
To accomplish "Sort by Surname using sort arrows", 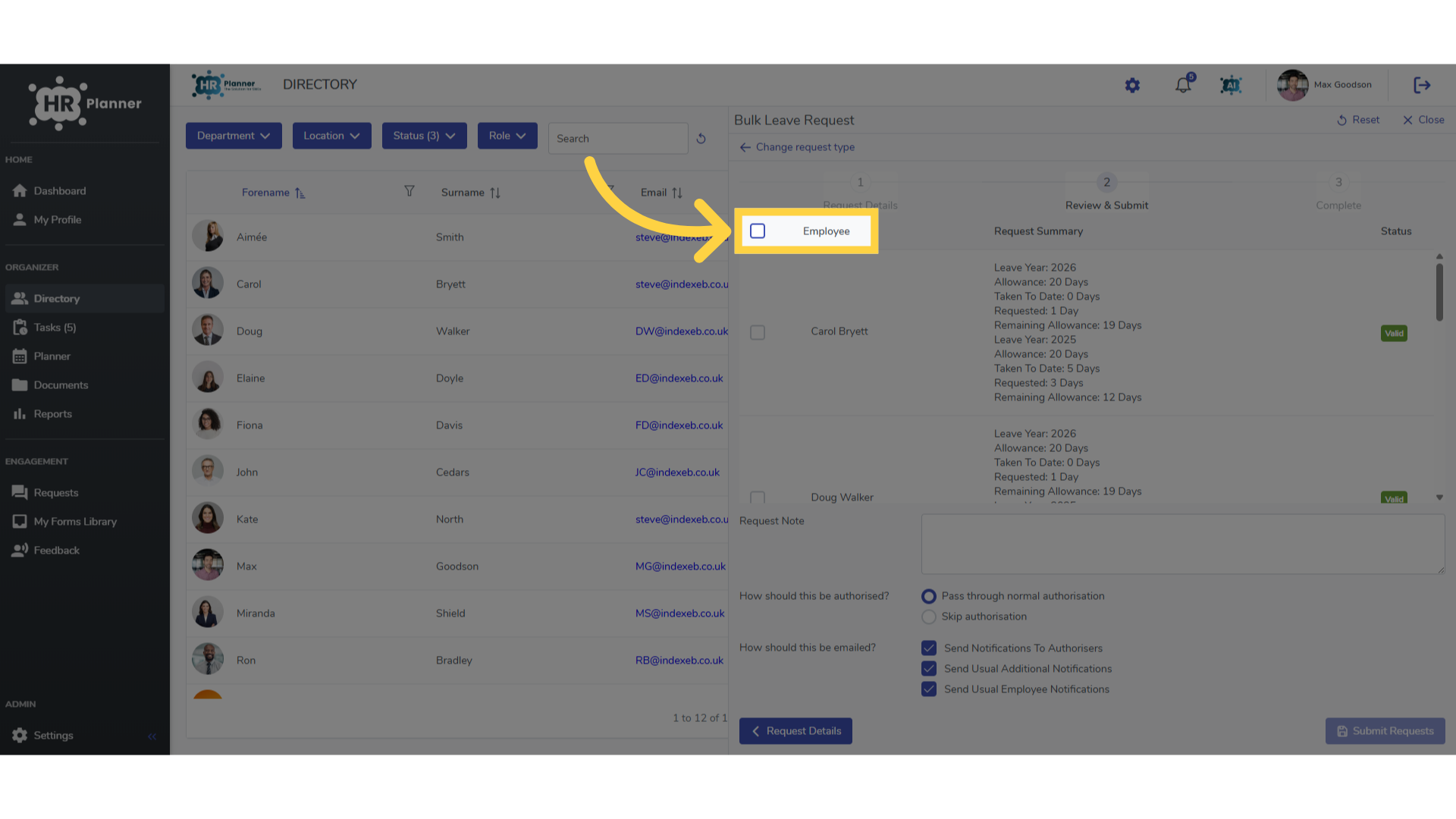I will pyautogui.click(x=495, y=193).
